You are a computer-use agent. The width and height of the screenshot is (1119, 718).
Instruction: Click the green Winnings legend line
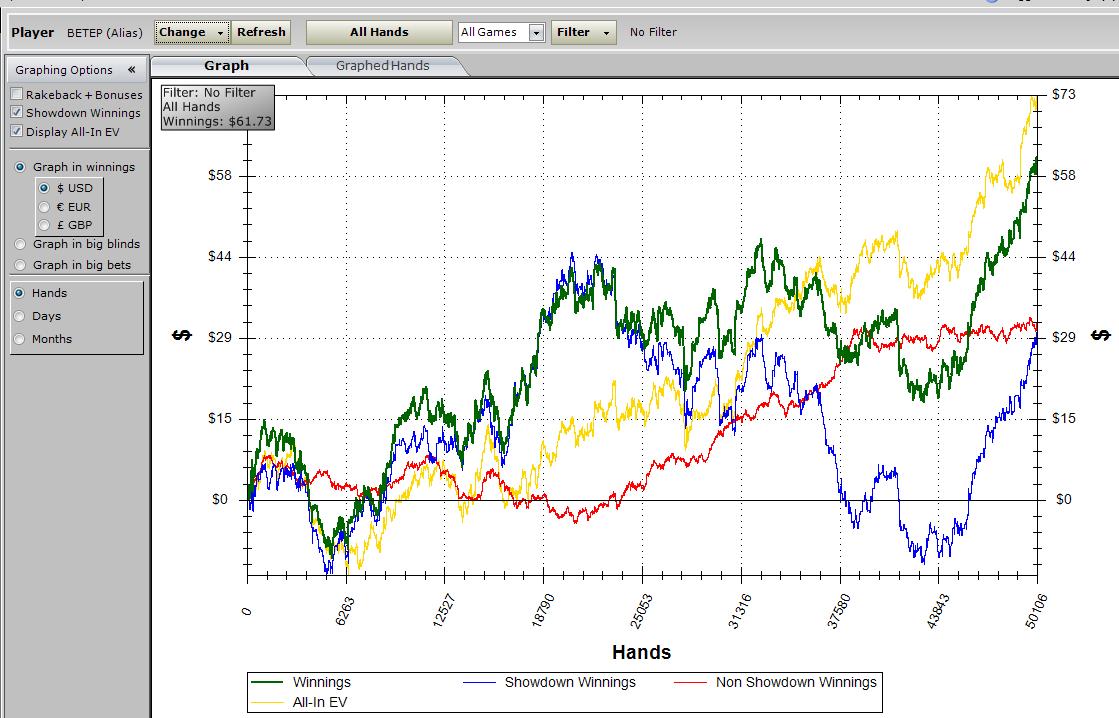(x=267, y=683)
